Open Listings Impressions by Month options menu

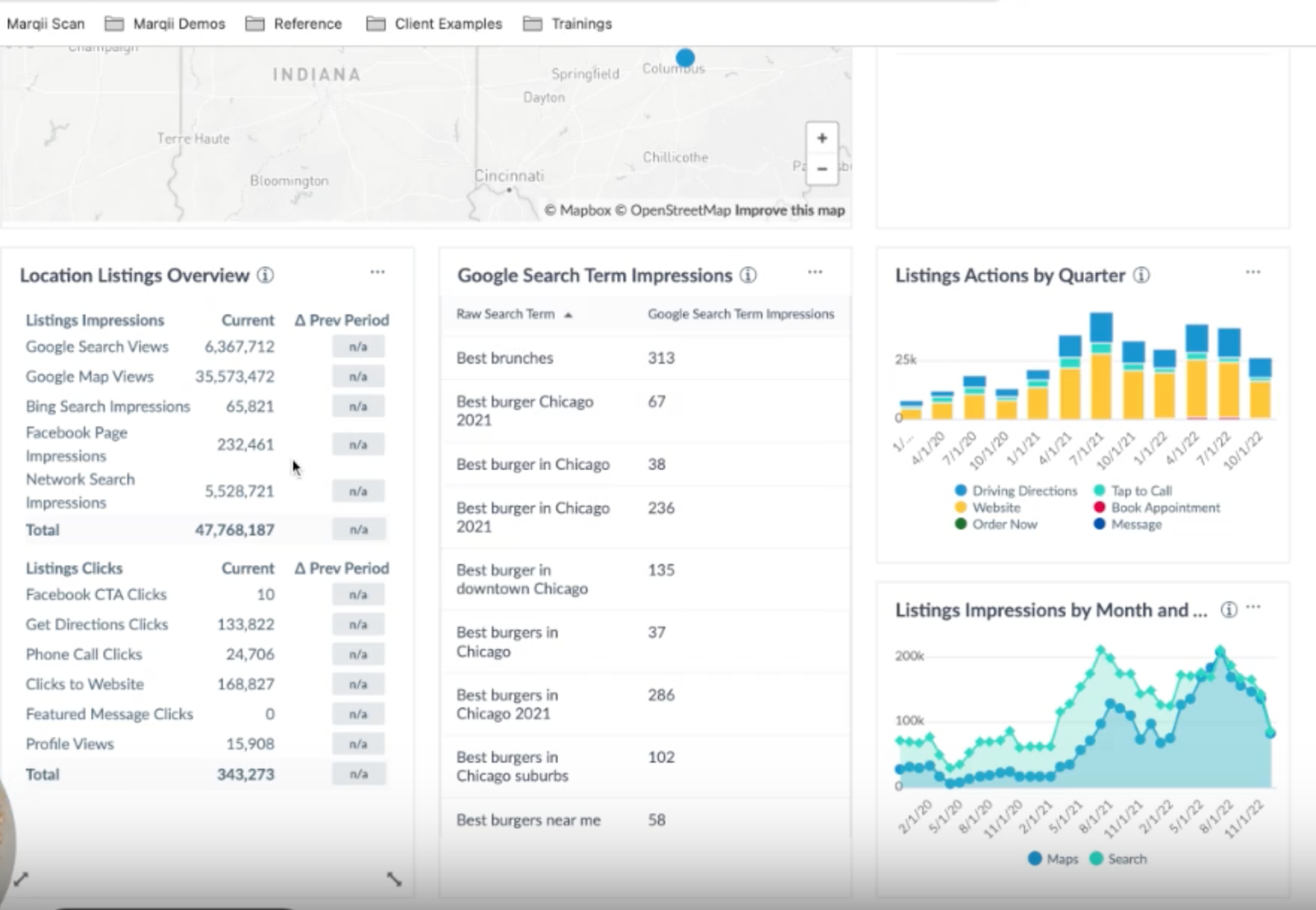(x=1253, y=608)
